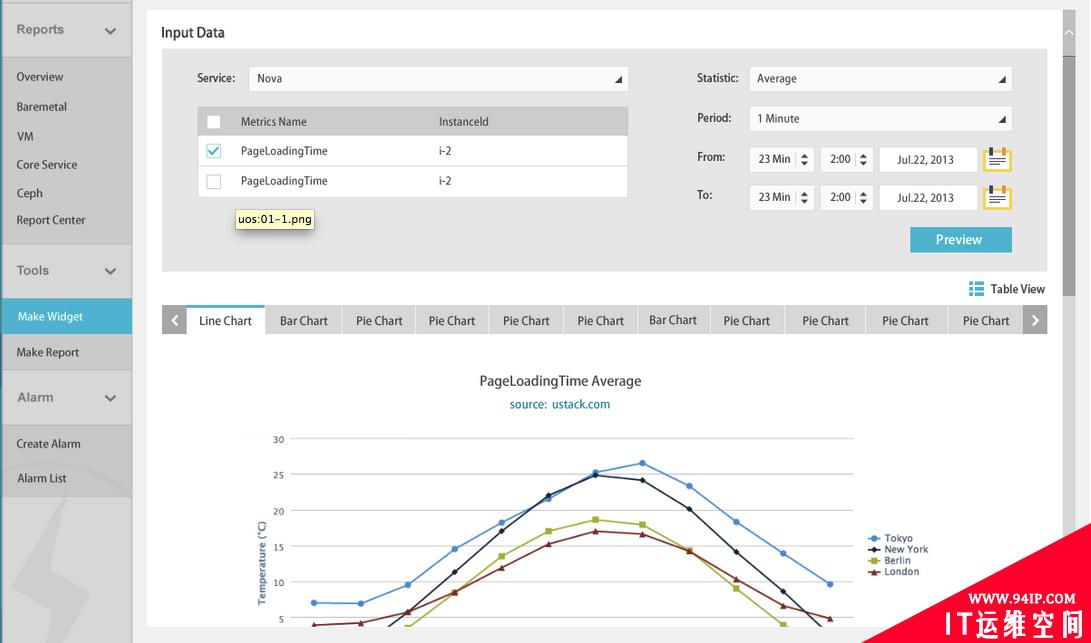Viewport: 1091px width, 643px height.
Task: Sort by InstanceId column header
Action: coord(463,122)
